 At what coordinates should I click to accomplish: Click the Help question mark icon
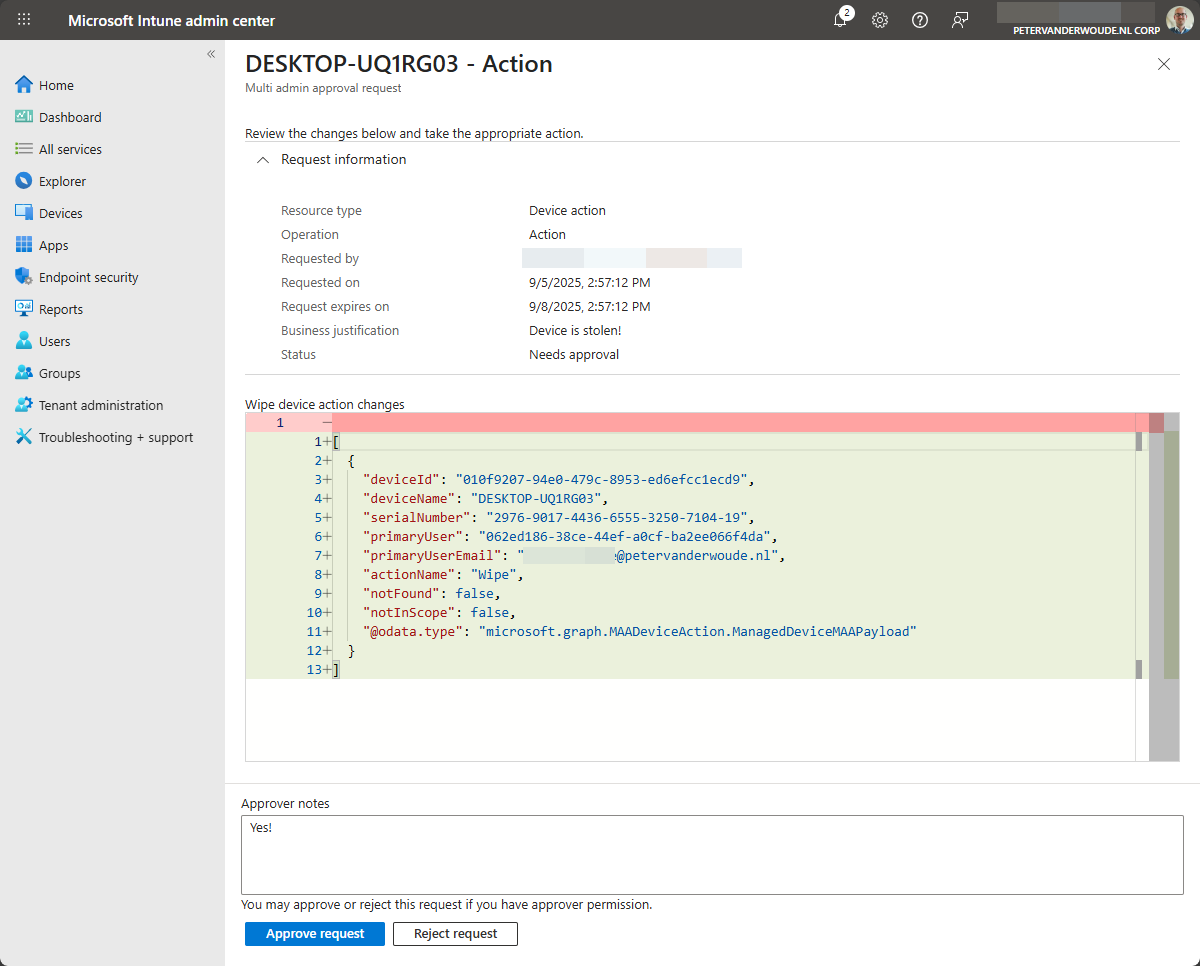click(x=920, y=20)
